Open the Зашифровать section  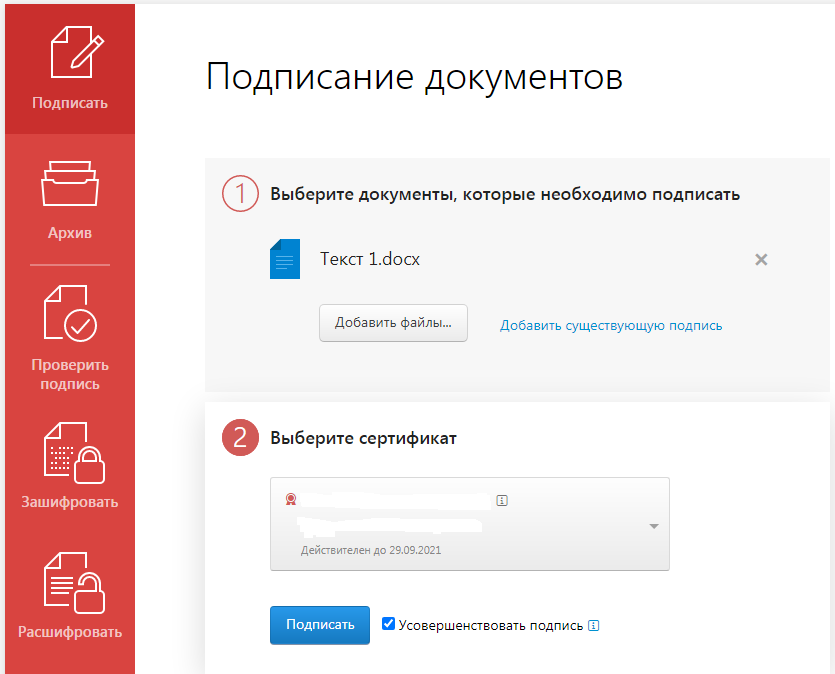click(x=70, y=466)
